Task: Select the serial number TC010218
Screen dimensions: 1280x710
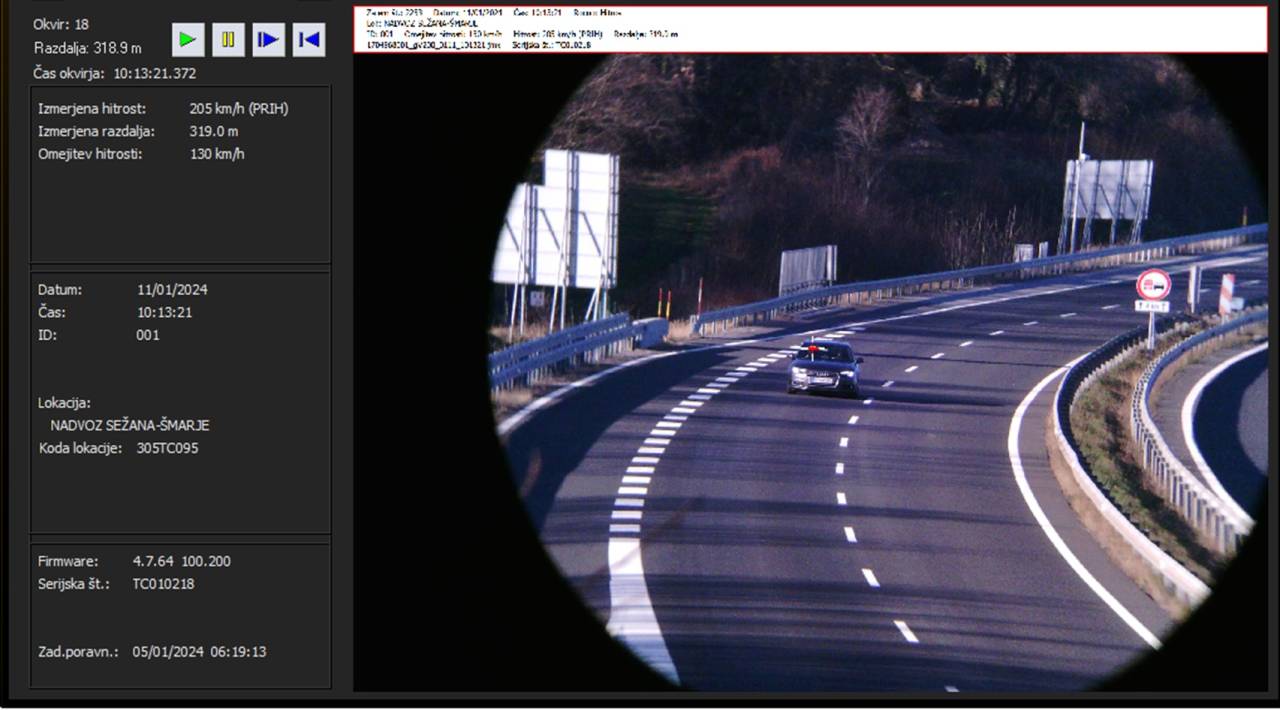Action: point(163,584)
